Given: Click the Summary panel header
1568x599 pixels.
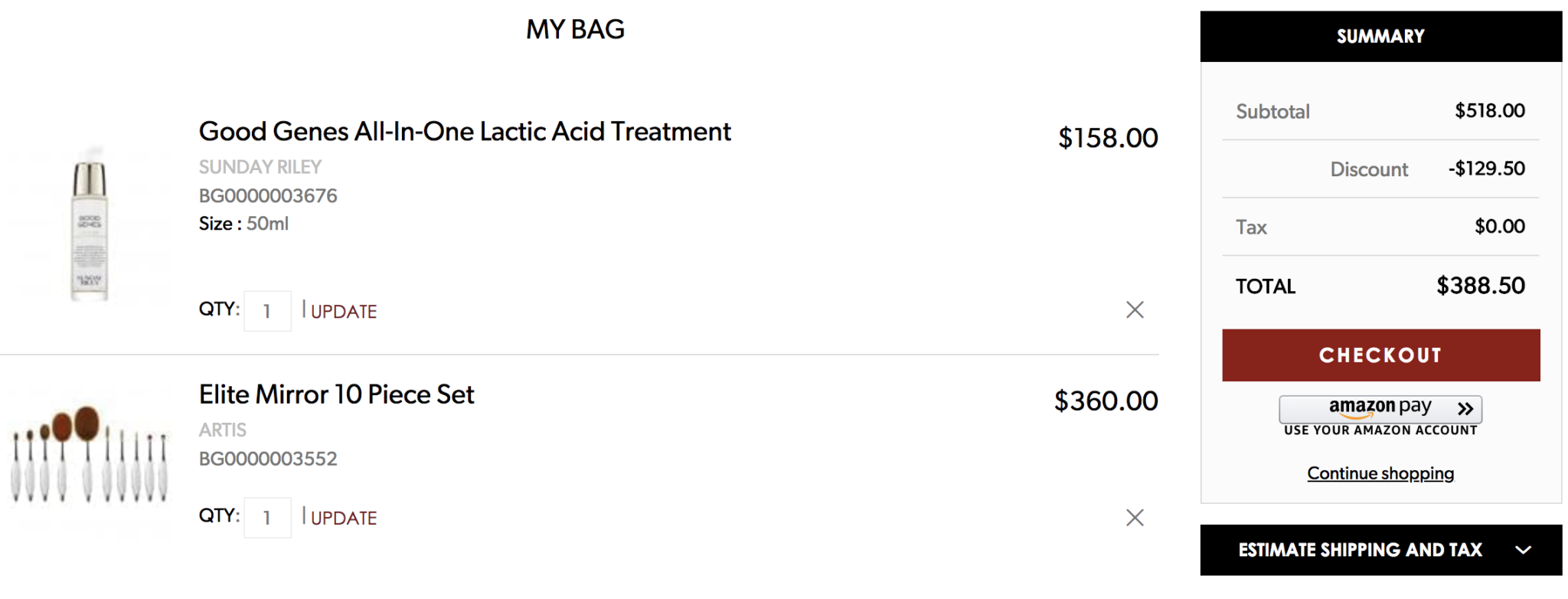Looking at the screenshot, I should click(1381, 36).
